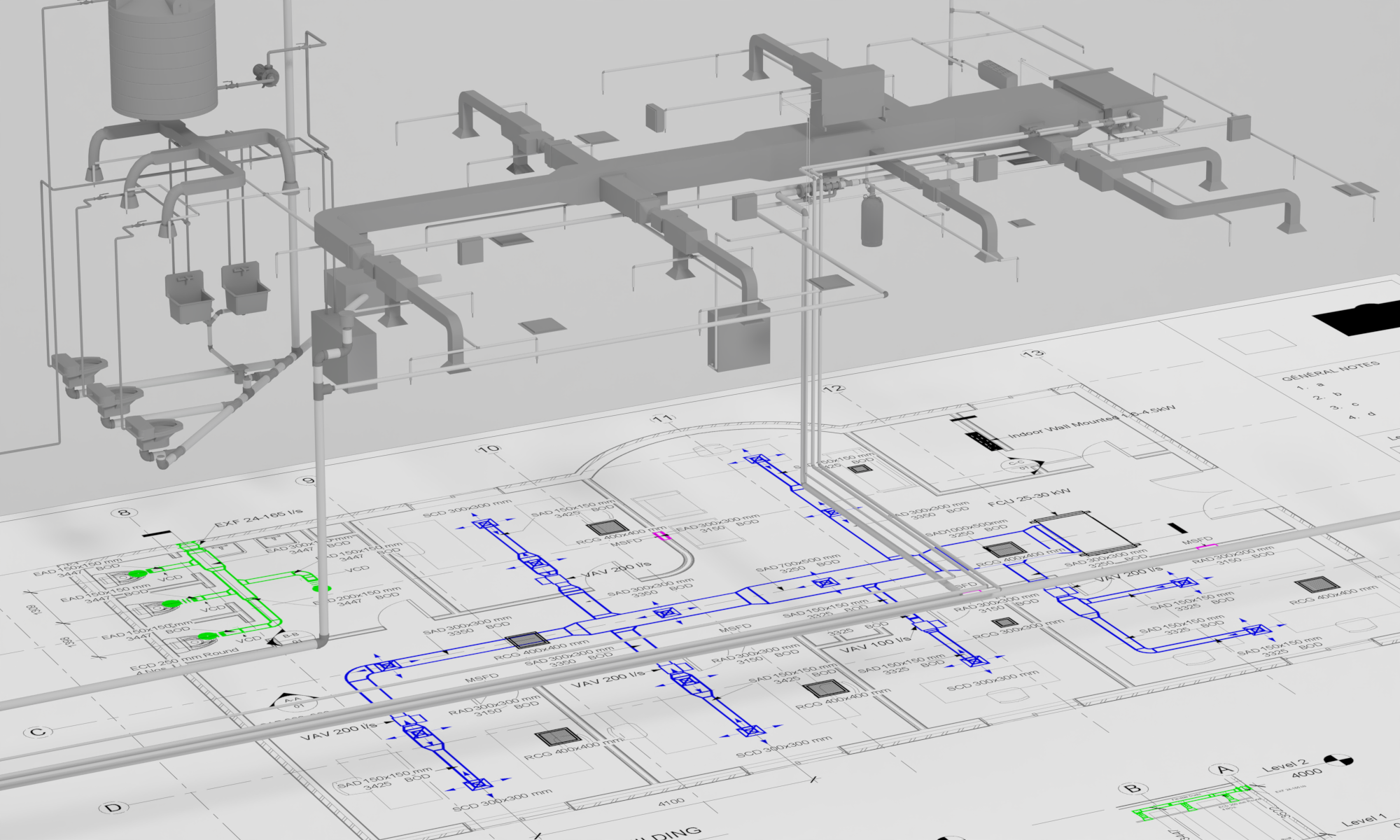Click grid bubble number 8
1400x840 pixels.
pos(124,513)
